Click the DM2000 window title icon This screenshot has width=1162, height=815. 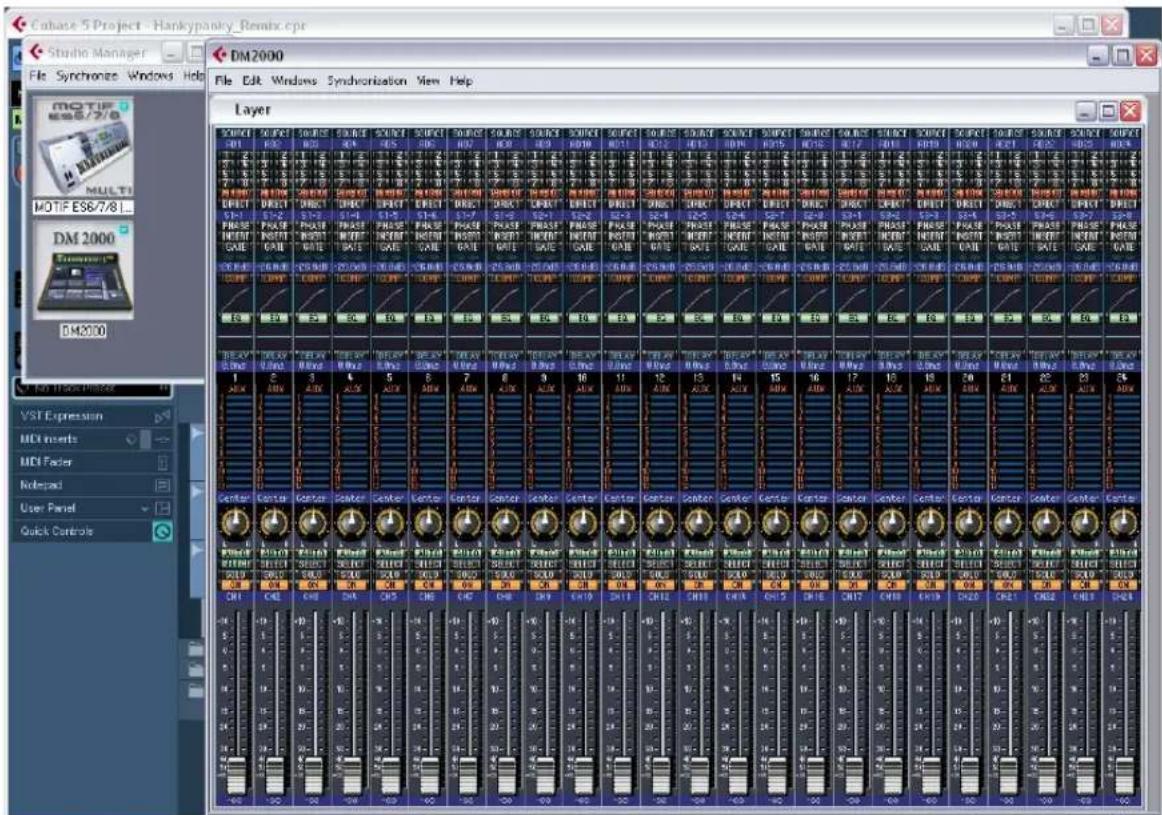220,55
